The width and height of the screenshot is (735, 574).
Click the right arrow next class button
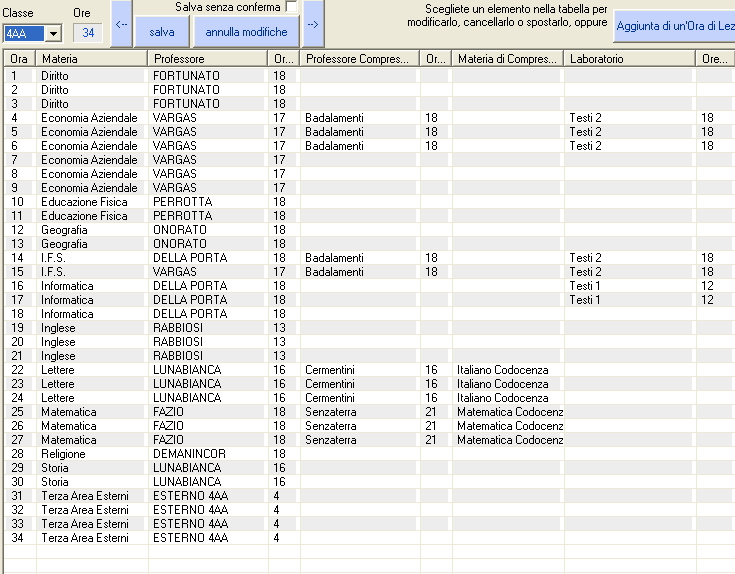click(x=313, y=24)
